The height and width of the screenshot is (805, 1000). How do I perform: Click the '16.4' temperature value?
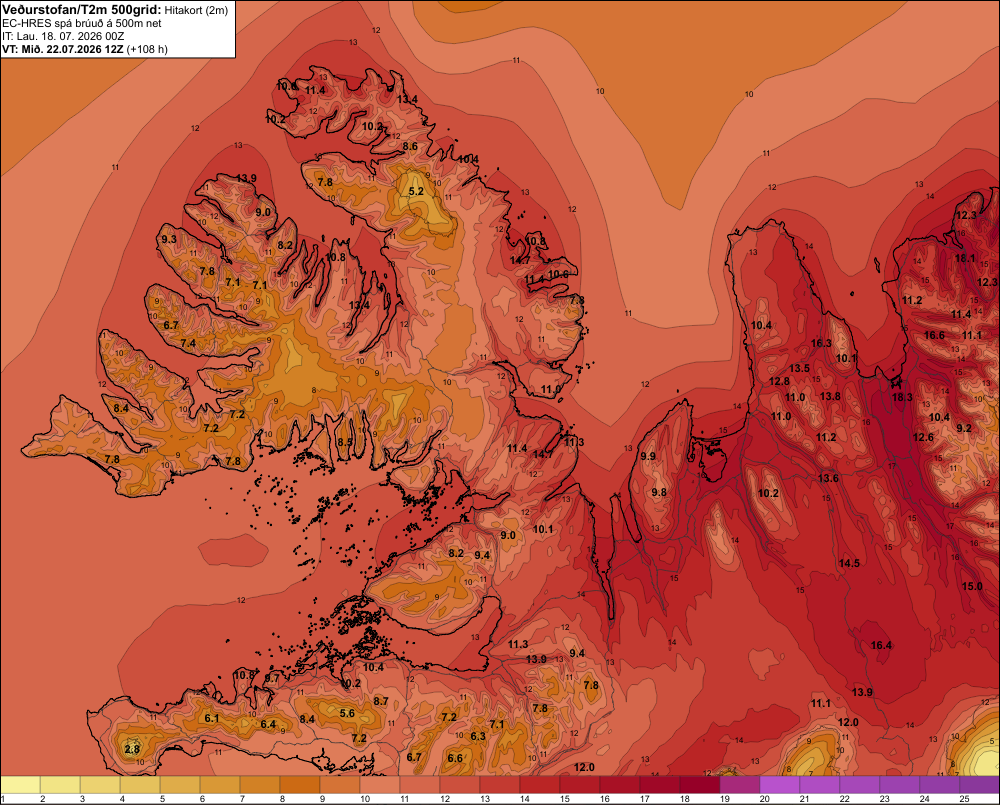click(881, 645)
